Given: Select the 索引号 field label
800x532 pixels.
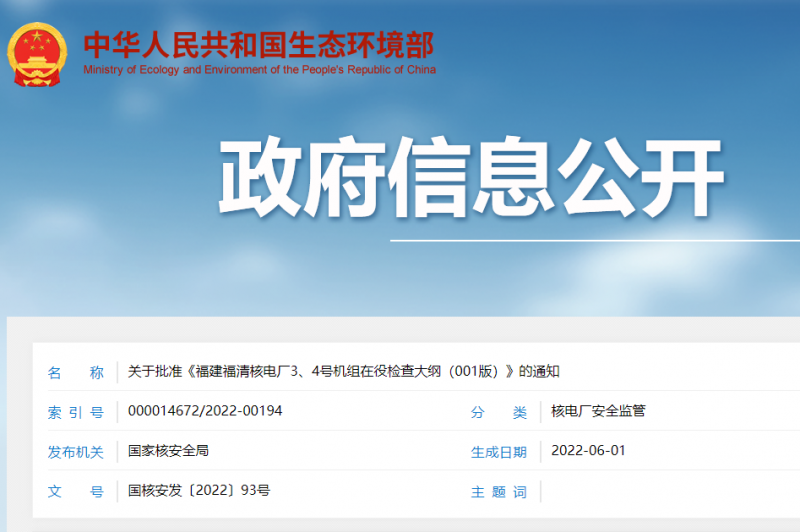Looking at the screenshot, I should click(x=76, y=412).
